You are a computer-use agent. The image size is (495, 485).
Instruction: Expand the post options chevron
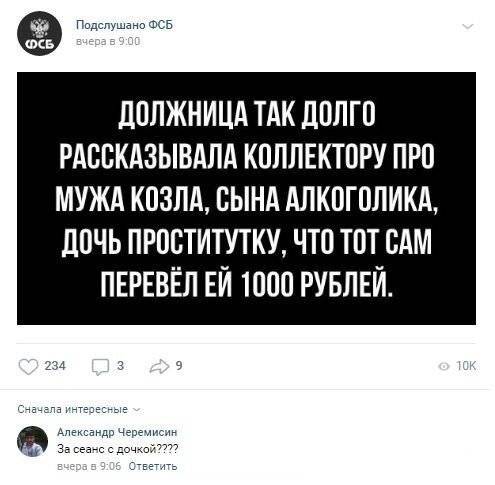pyautogui.click(x=468, y=27)
